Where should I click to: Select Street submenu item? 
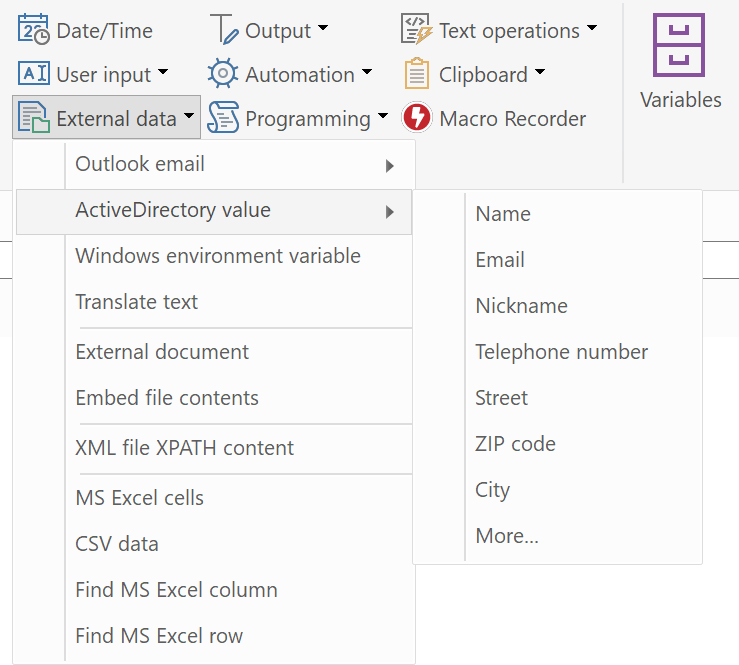click(558, 398)
